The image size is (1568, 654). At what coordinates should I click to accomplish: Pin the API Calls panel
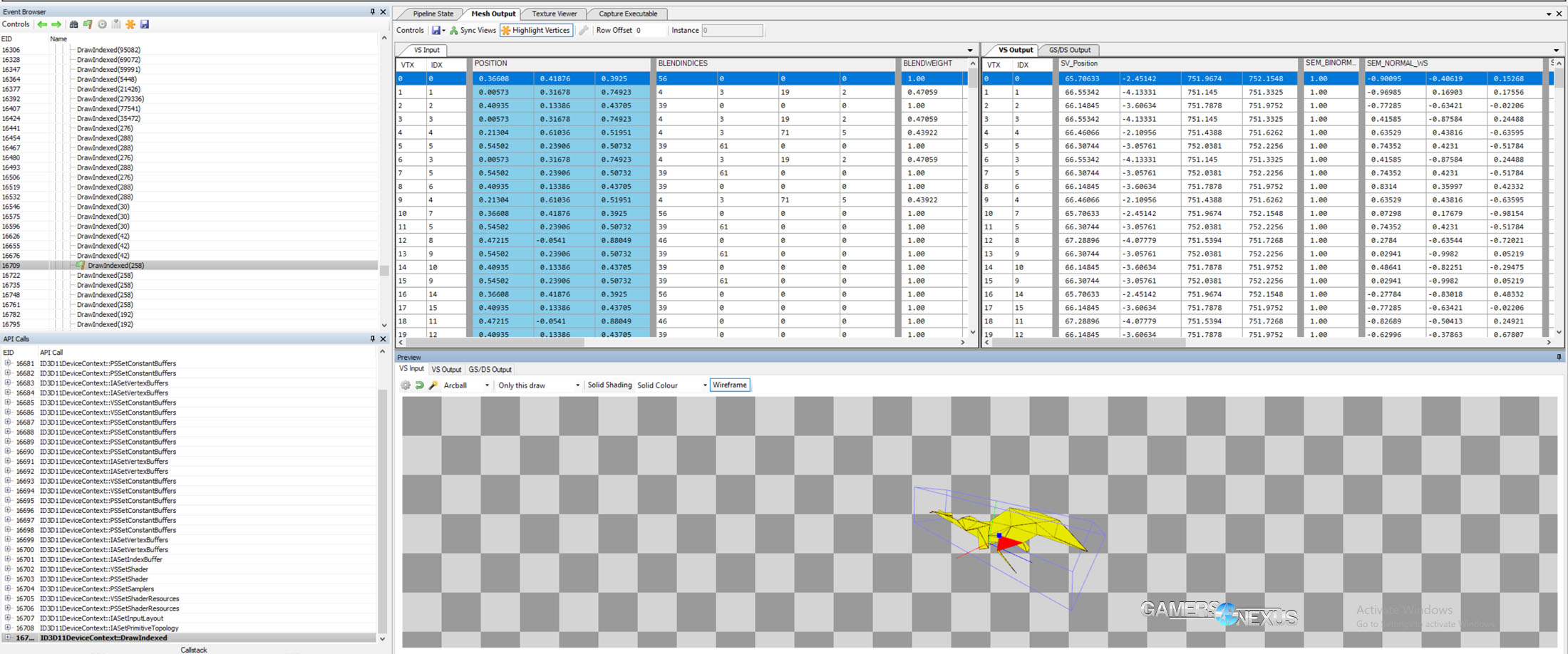(372, 338)
